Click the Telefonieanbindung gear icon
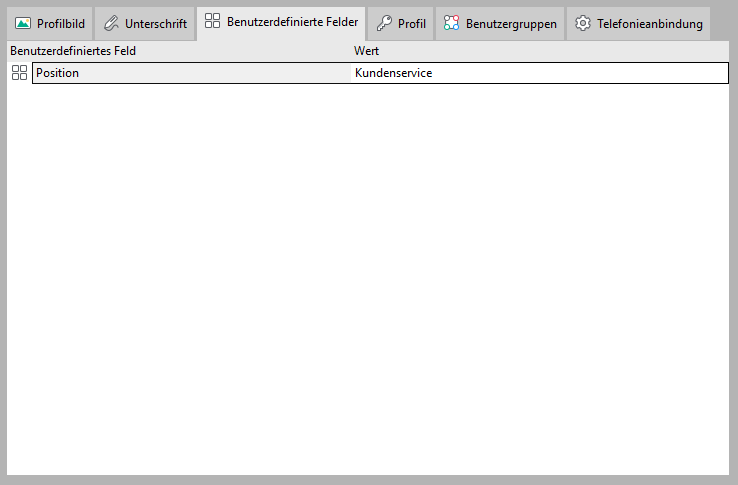This screenshot has width=738, height=485. (583, 23)
